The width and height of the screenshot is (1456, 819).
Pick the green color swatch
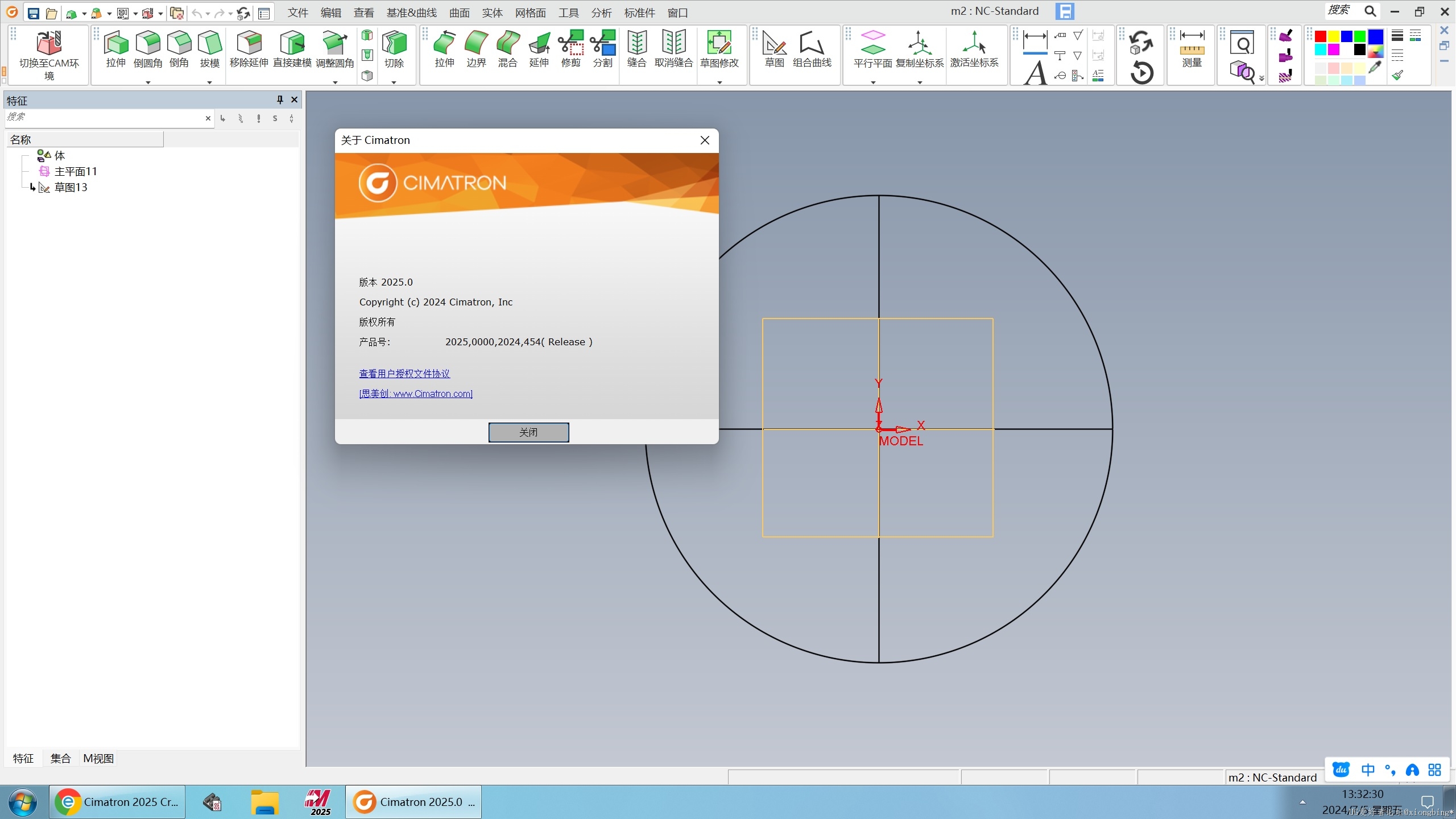[x=1360, y=36]
